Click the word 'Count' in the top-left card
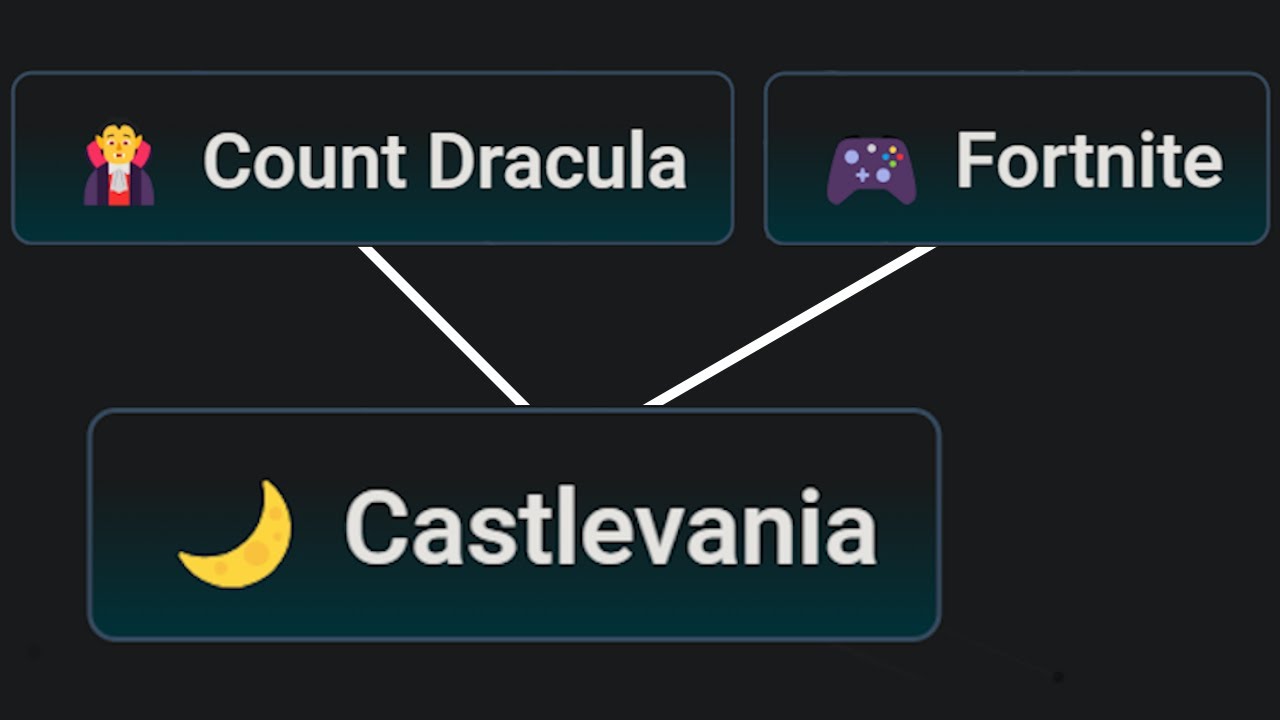This screenshot has height=720, width=1280. pyautogui.click(x=304, y=161)
